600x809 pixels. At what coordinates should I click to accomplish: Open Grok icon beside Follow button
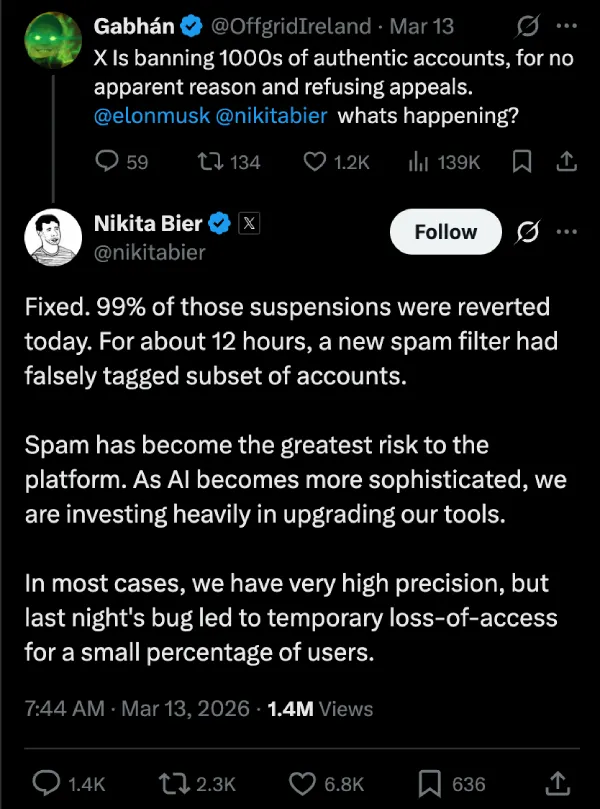[x=527, y=232]
